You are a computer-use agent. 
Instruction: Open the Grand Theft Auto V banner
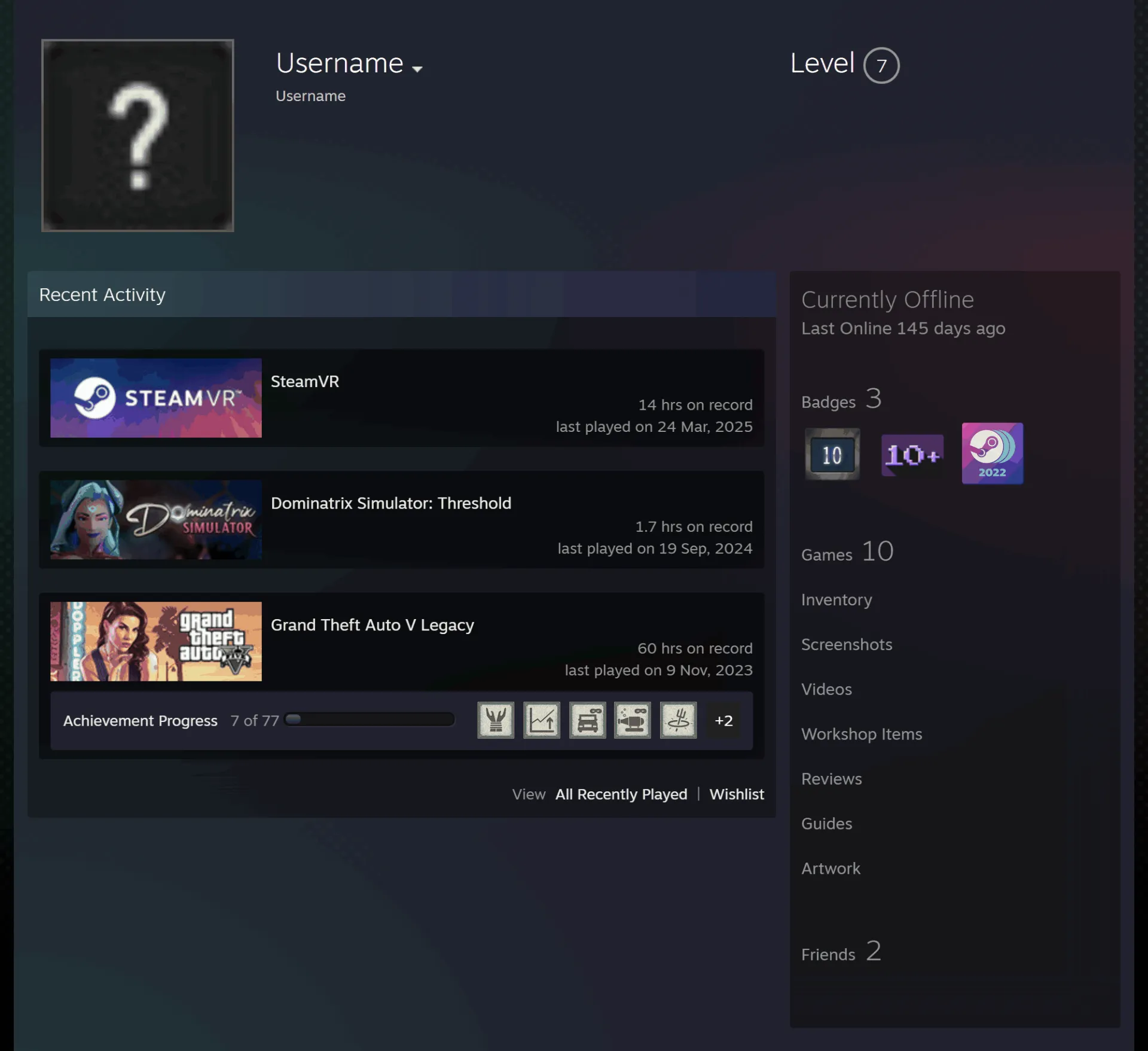coord(156,641)
